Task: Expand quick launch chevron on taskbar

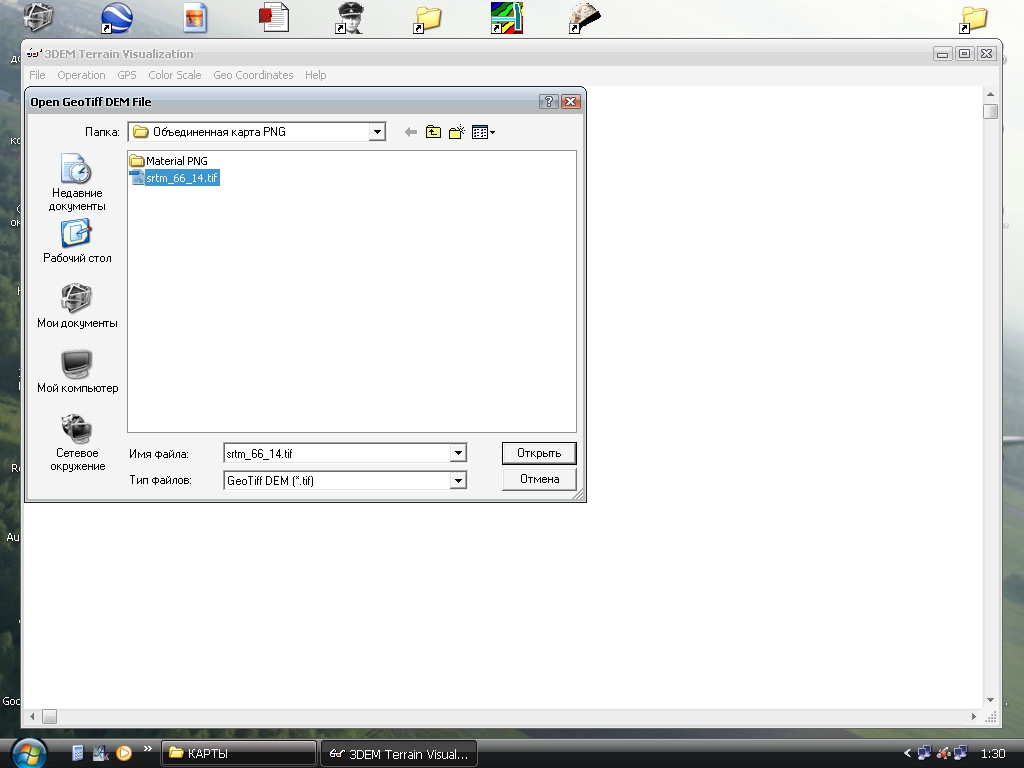Action: (148, 749)
